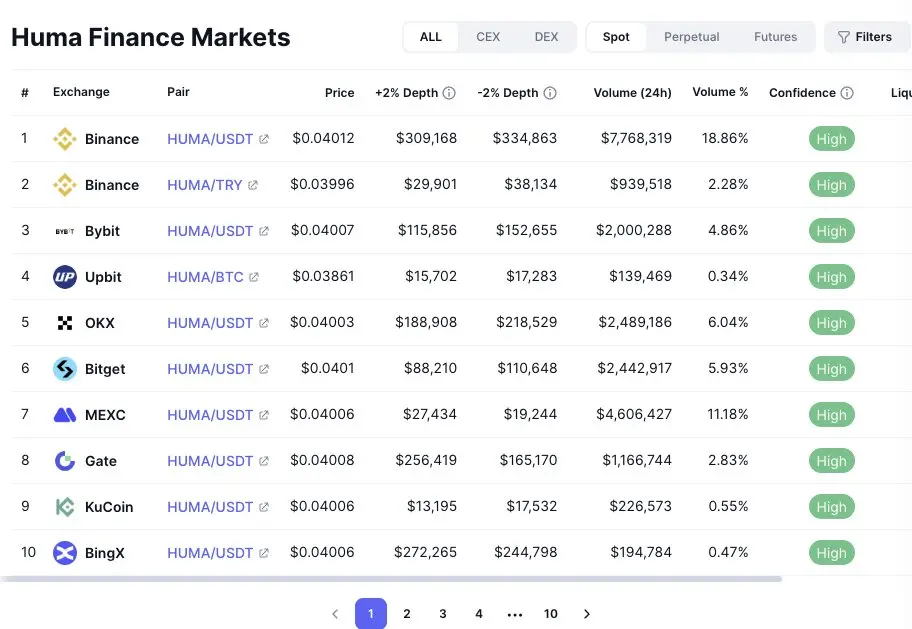Click external link icon for BingX HUMA/USDT
This screenshot has width=912, height=629.
point(263,553)
